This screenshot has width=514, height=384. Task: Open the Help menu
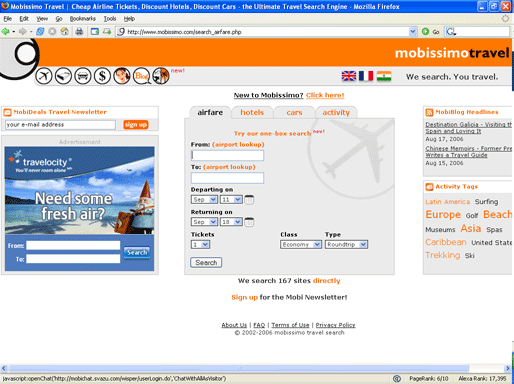click(x=129, y=19)
